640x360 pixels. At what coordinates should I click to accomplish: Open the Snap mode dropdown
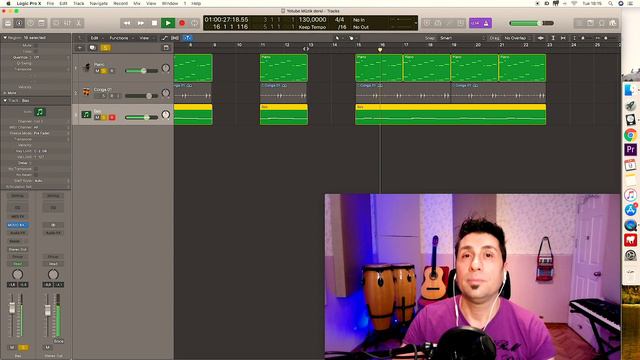(x=461, y=38)
